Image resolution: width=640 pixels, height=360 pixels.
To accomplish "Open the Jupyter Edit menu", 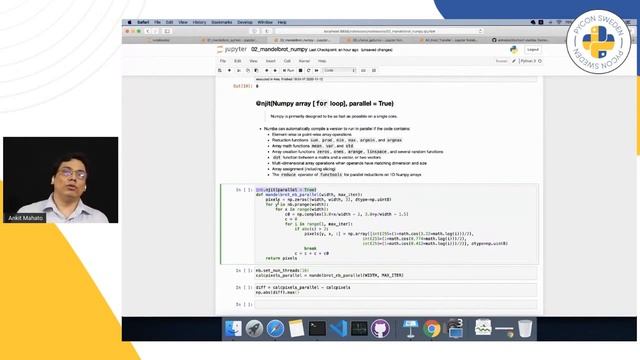I will point(238,61).
